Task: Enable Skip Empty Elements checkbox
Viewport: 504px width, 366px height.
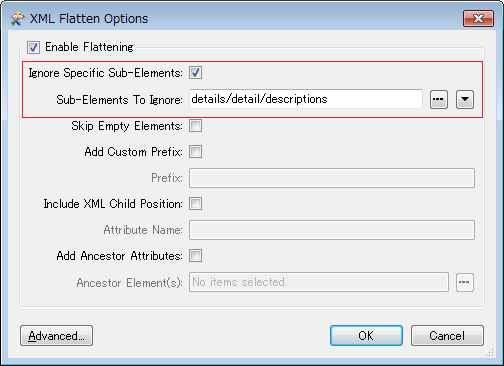Action: click(x=195, y=126)
